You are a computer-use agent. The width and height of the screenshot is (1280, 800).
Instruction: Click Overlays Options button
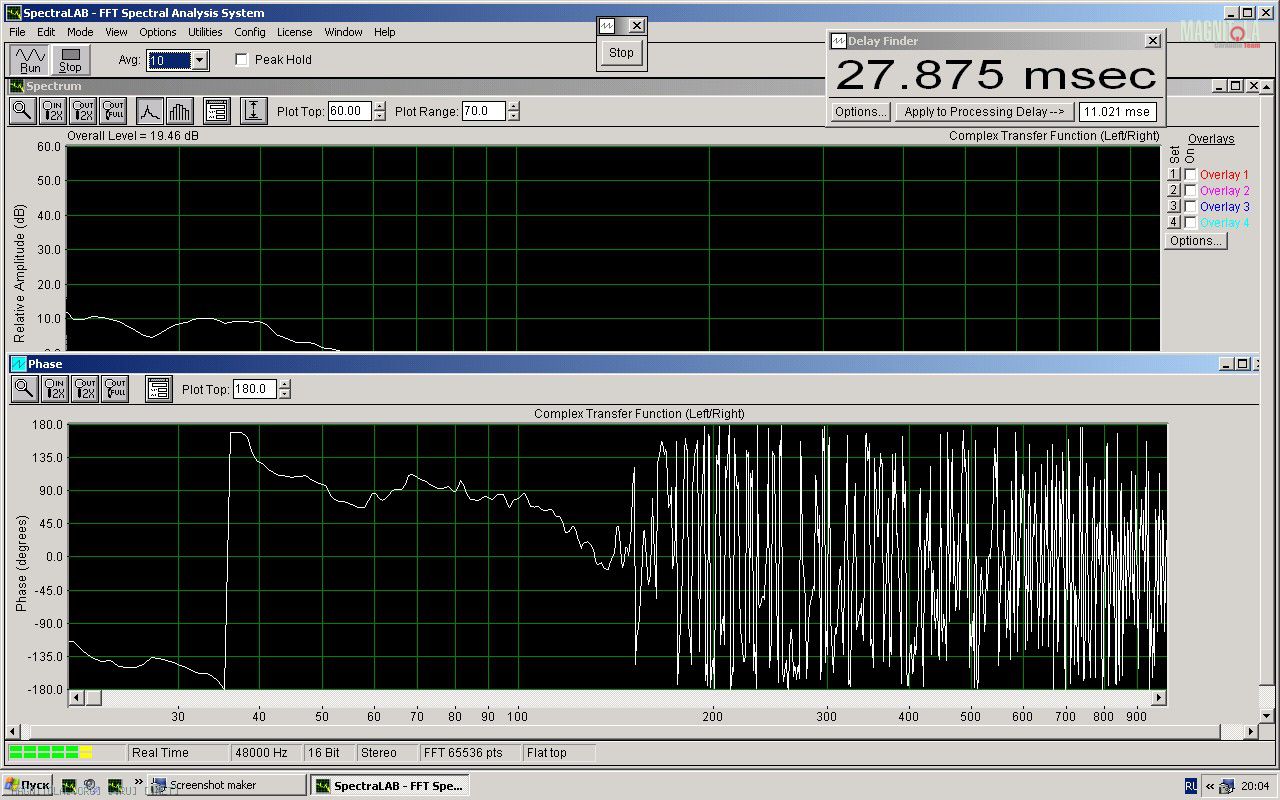coord(1195,241)
